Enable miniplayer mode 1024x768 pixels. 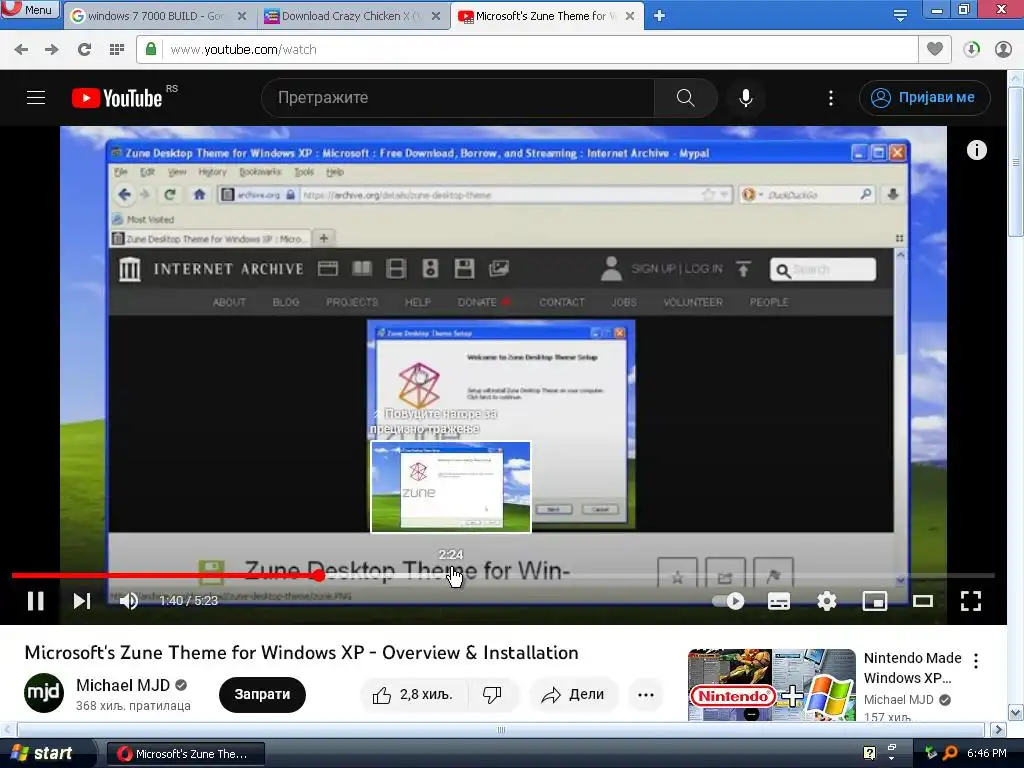(874, 601)
